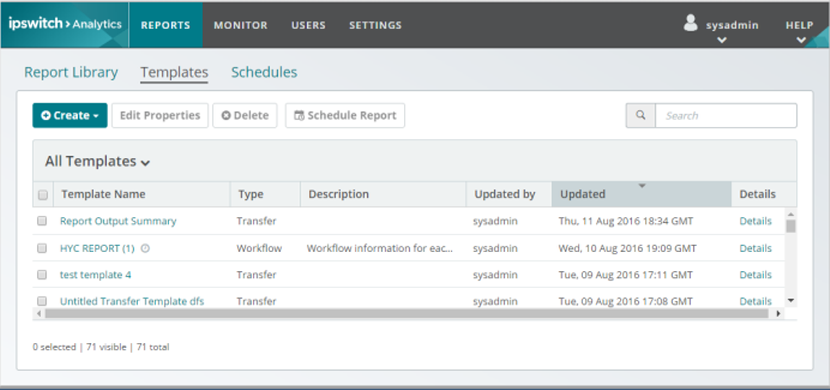Click the Updated column sort arrow

pyautogui.click(x=642, y=186)
